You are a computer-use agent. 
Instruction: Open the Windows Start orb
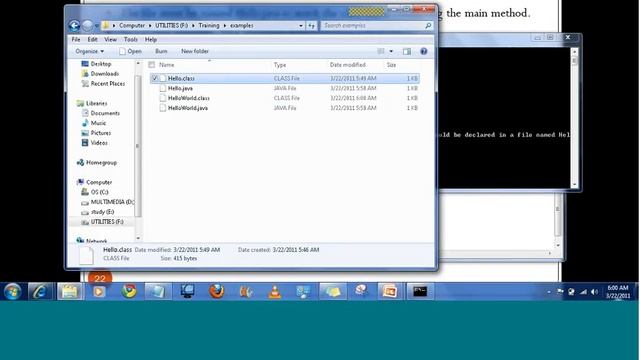(13, 291)
